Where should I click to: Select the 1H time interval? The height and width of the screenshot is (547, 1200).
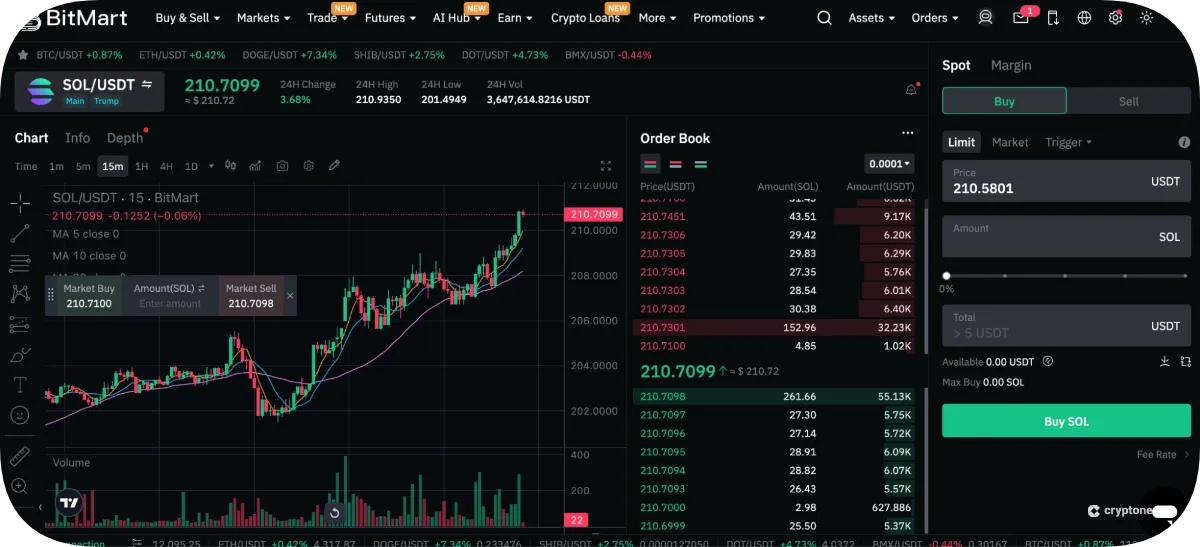(x=142, y=166)
